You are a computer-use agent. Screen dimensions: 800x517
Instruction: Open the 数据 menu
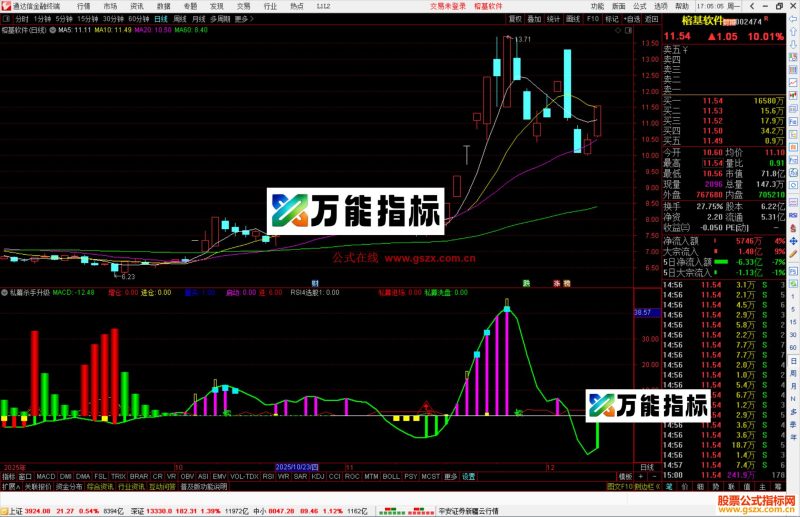(x=163, y=6)
